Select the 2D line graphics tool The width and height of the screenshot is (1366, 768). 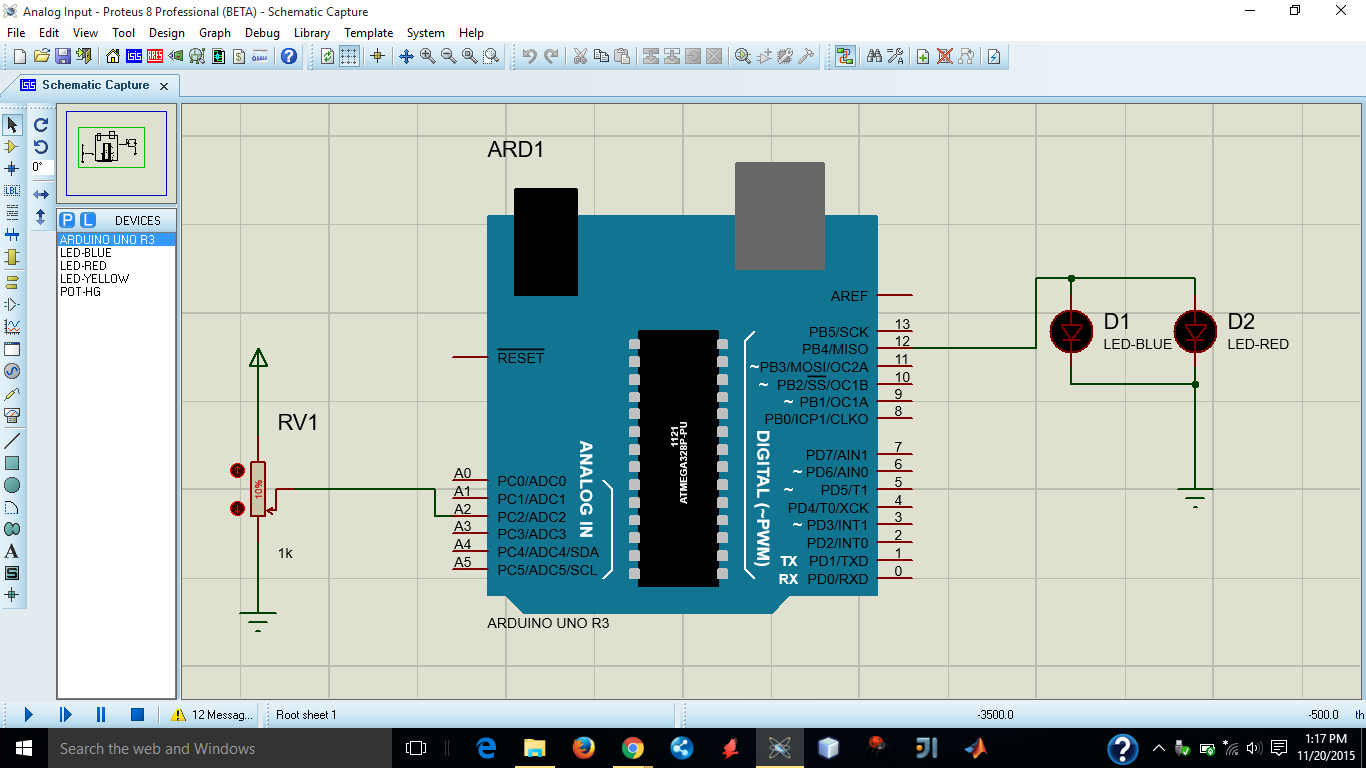[x=12, y=441]
